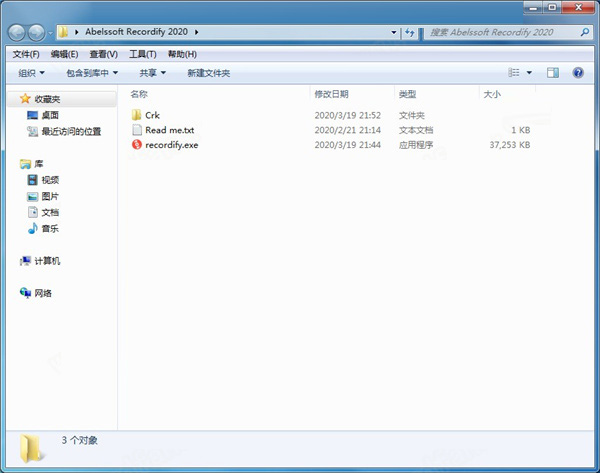Click the date 2020/3/19 21:44
Viewport: 600px width, 473px height.
347,145
